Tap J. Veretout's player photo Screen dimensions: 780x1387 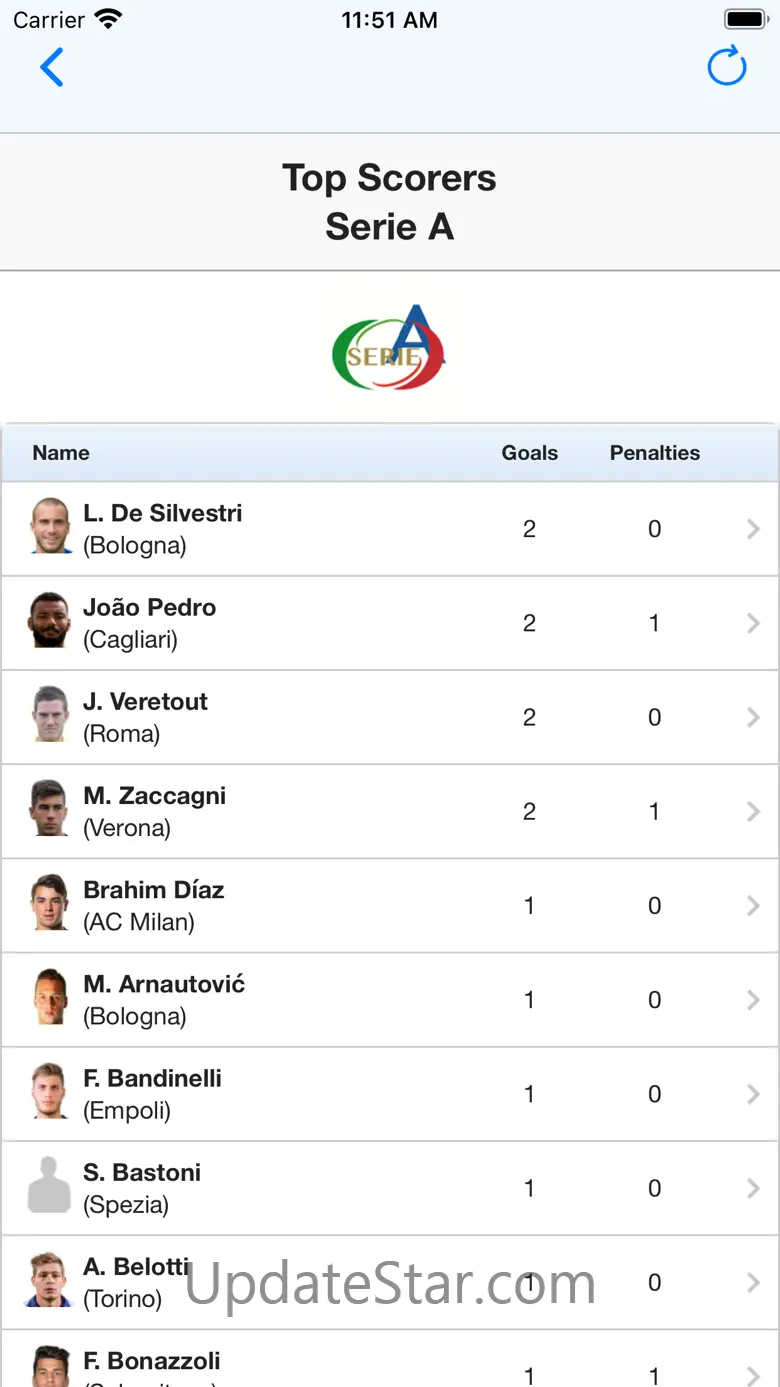pyautogui.click(x=50, y=715)
